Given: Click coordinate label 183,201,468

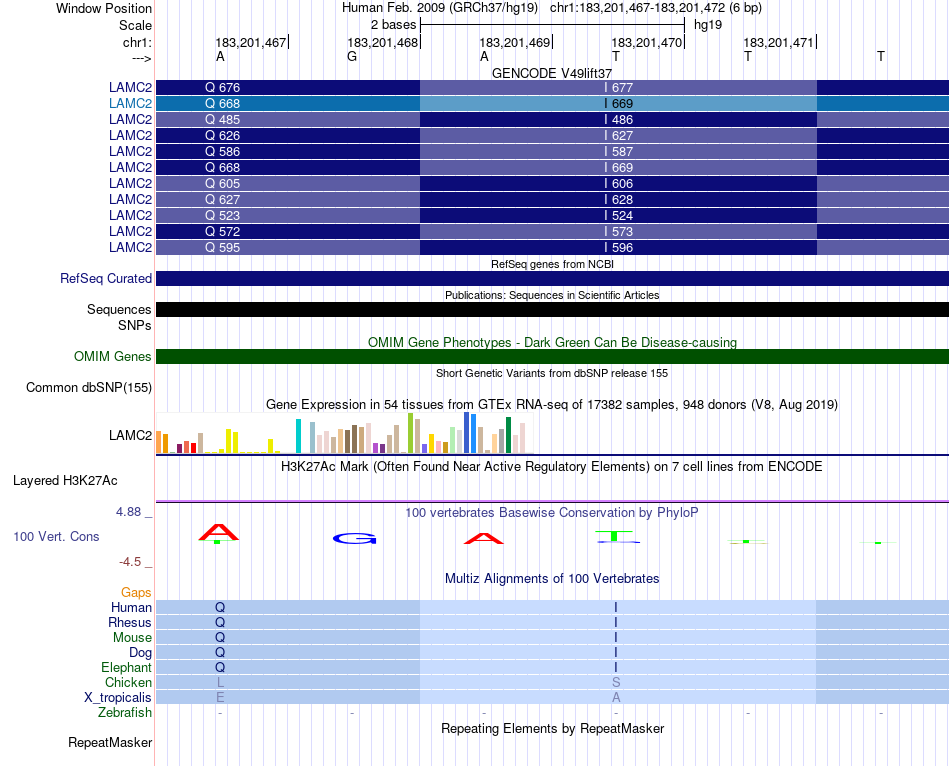Looking at the screenshot, I should [x=382, y=42].
